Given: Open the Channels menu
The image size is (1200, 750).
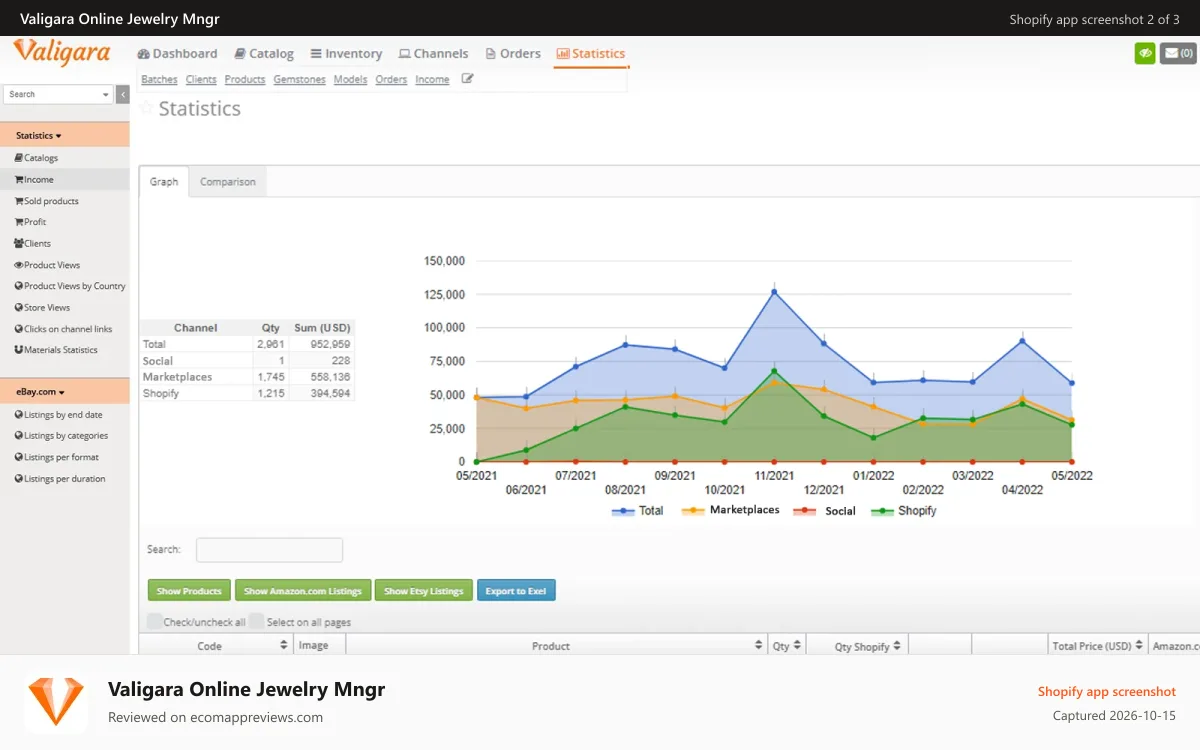Looking at the screenshot, I should pyautogui.click(x=433, y=54).
